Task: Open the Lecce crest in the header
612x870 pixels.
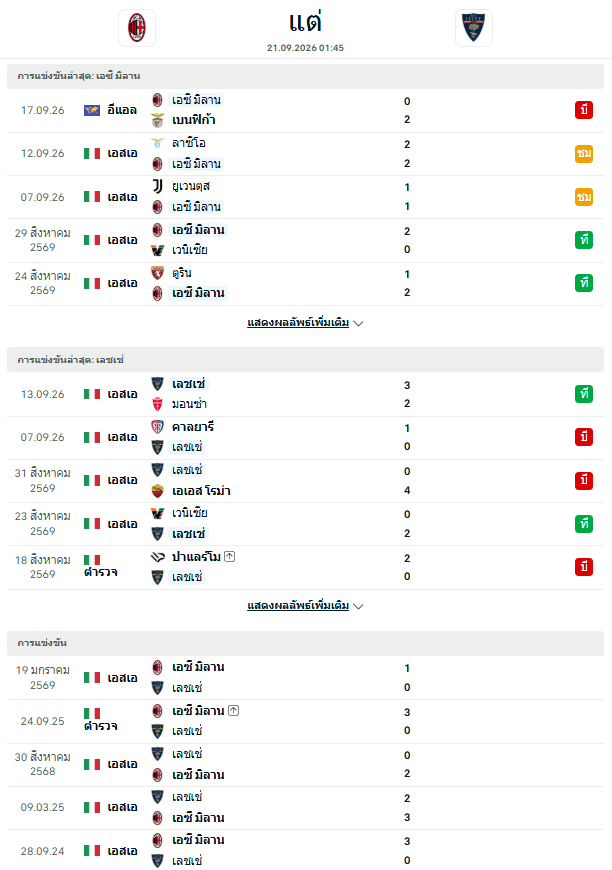Action: pos(474,28)
